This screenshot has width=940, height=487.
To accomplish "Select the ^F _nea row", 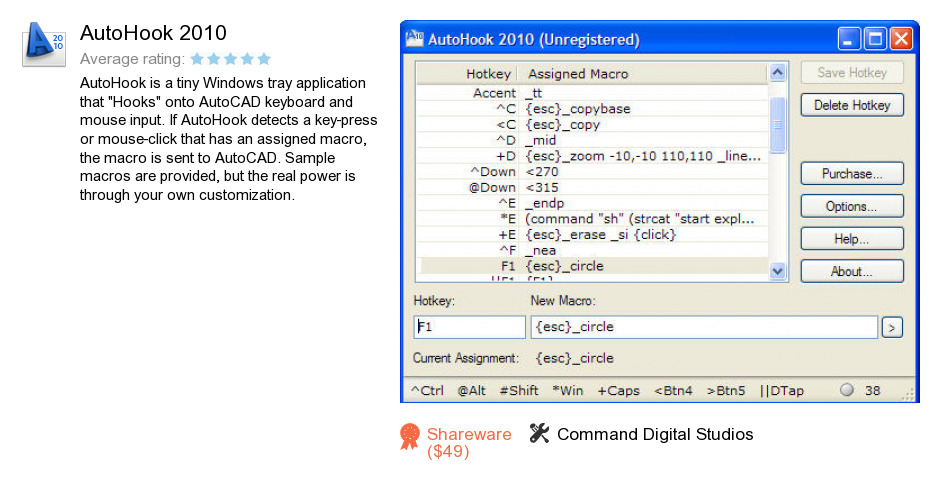I will pyautogui.click(x=592, y=250).
